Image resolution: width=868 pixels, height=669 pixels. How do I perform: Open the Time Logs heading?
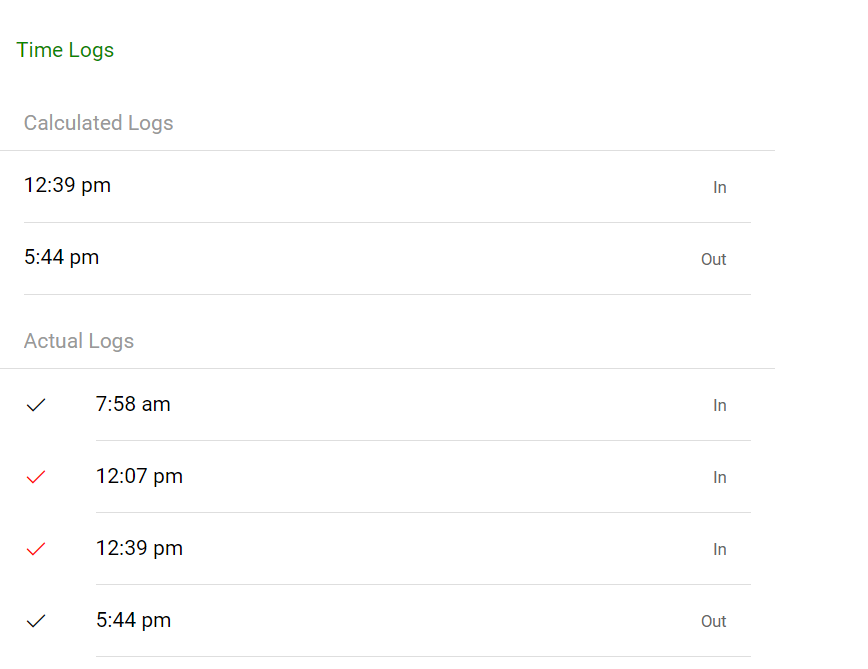[x=65, y=50]
